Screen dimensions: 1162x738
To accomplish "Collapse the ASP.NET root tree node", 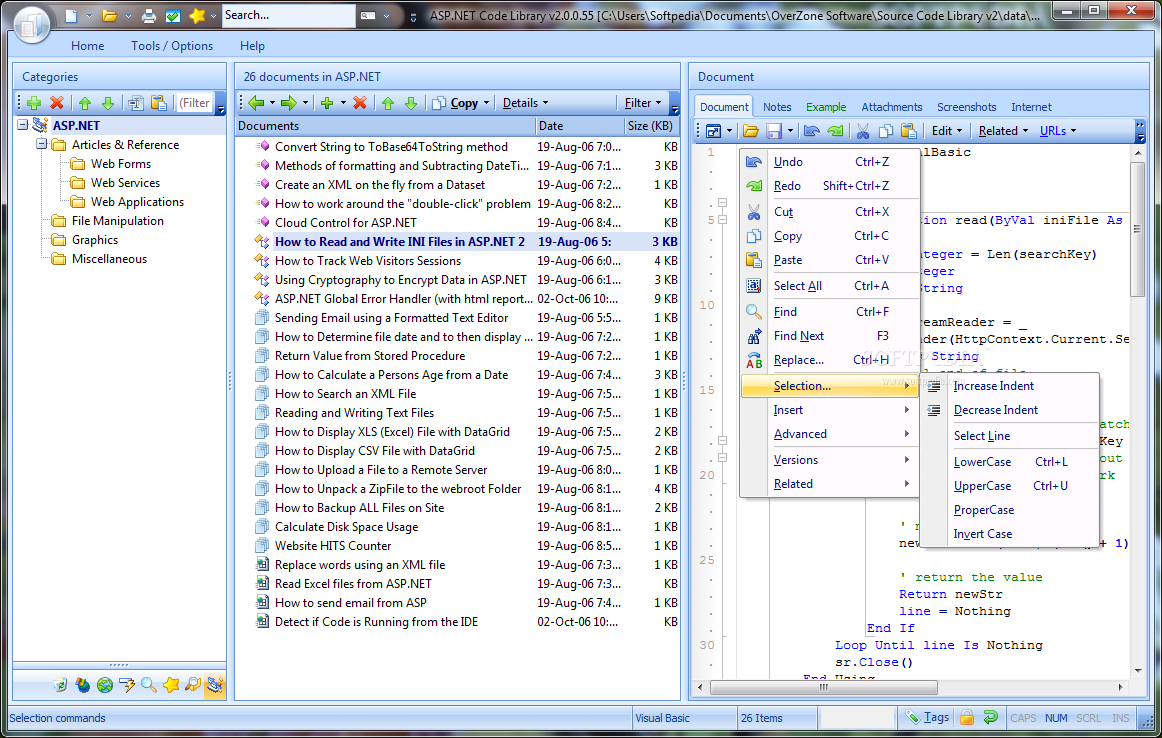I will pos(23,125).
